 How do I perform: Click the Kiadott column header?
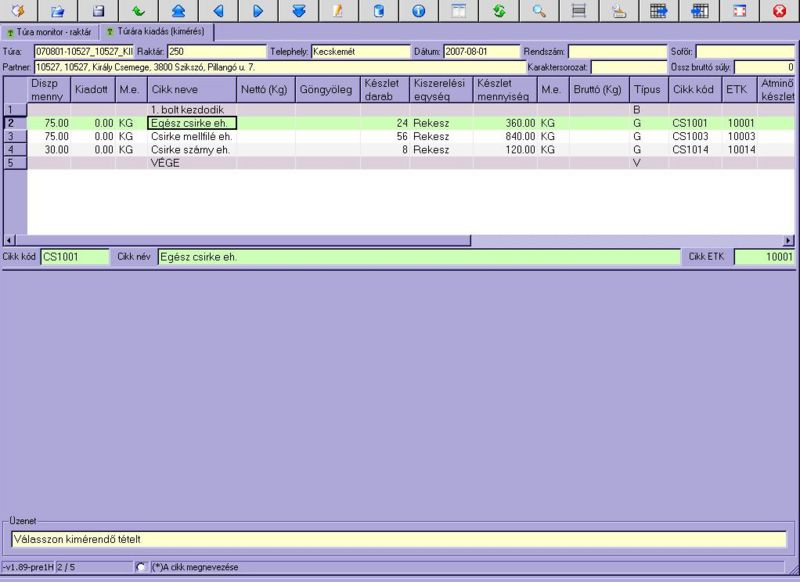[x=93, y=90]
